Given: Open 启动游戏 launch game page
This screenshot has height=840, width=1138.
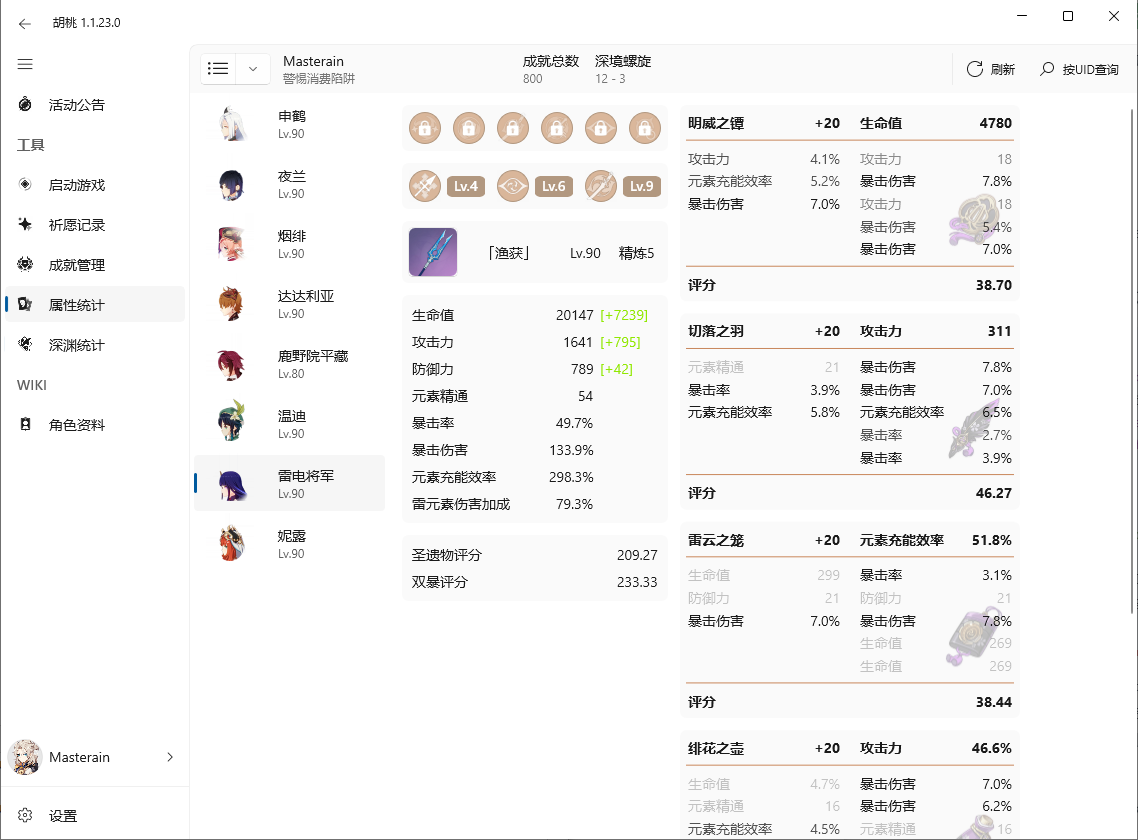Looking at the screenshot, I should pos(76,185).
